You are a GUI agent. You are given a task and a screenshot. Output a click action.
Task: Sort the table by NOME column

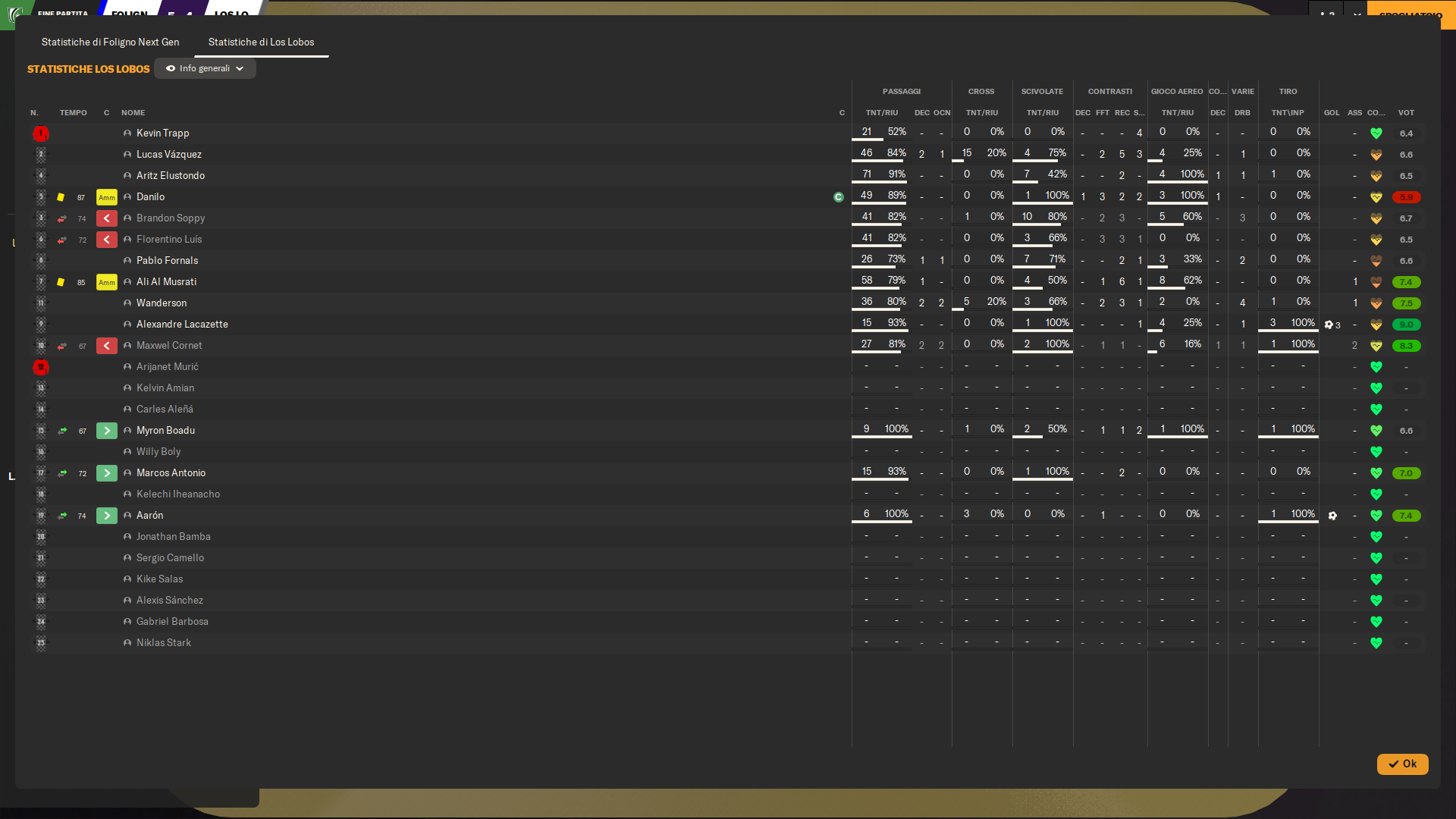133,113
